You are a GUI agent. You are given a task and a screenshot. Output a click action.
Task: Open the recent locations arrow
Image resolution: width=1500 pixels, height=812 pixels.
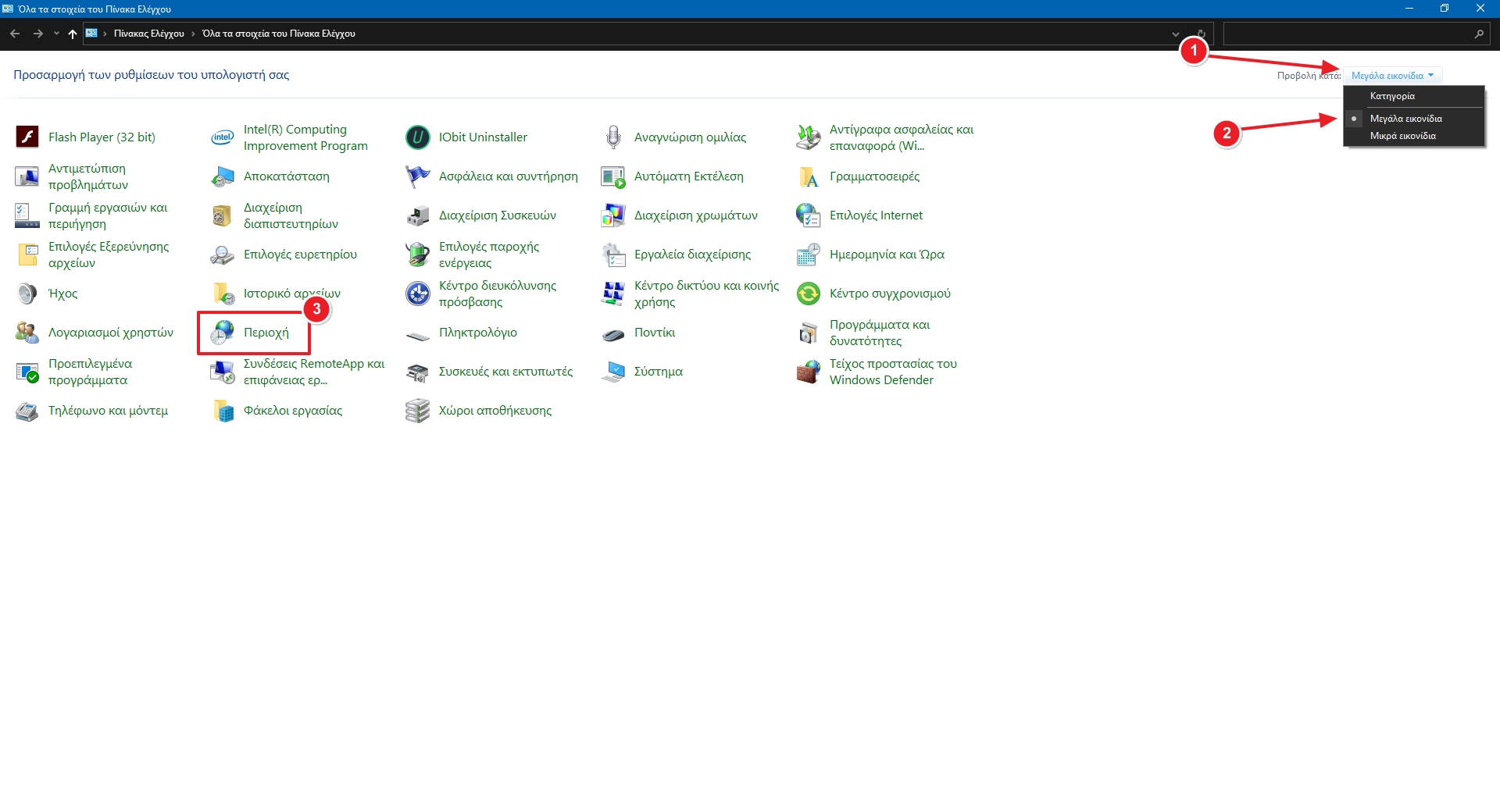click(56, 34)
